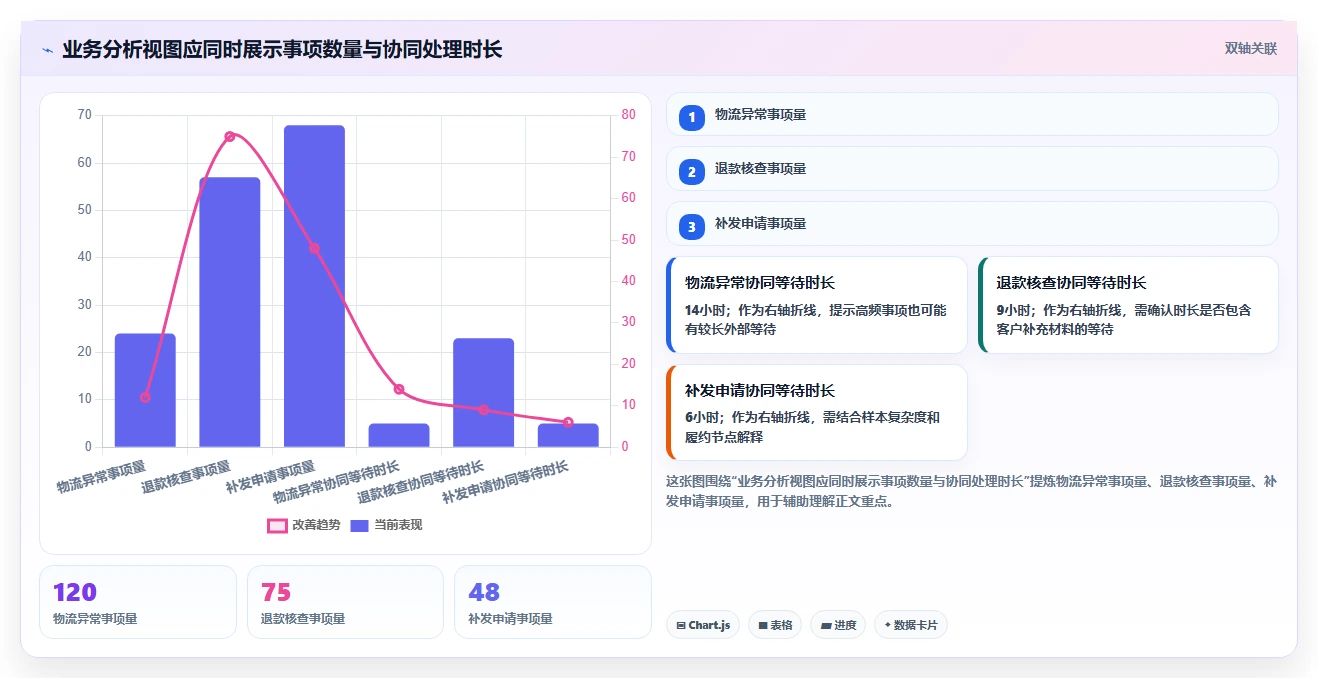
Task: Toggle the 当前表现 legend entry
Action: click(386, 525)
